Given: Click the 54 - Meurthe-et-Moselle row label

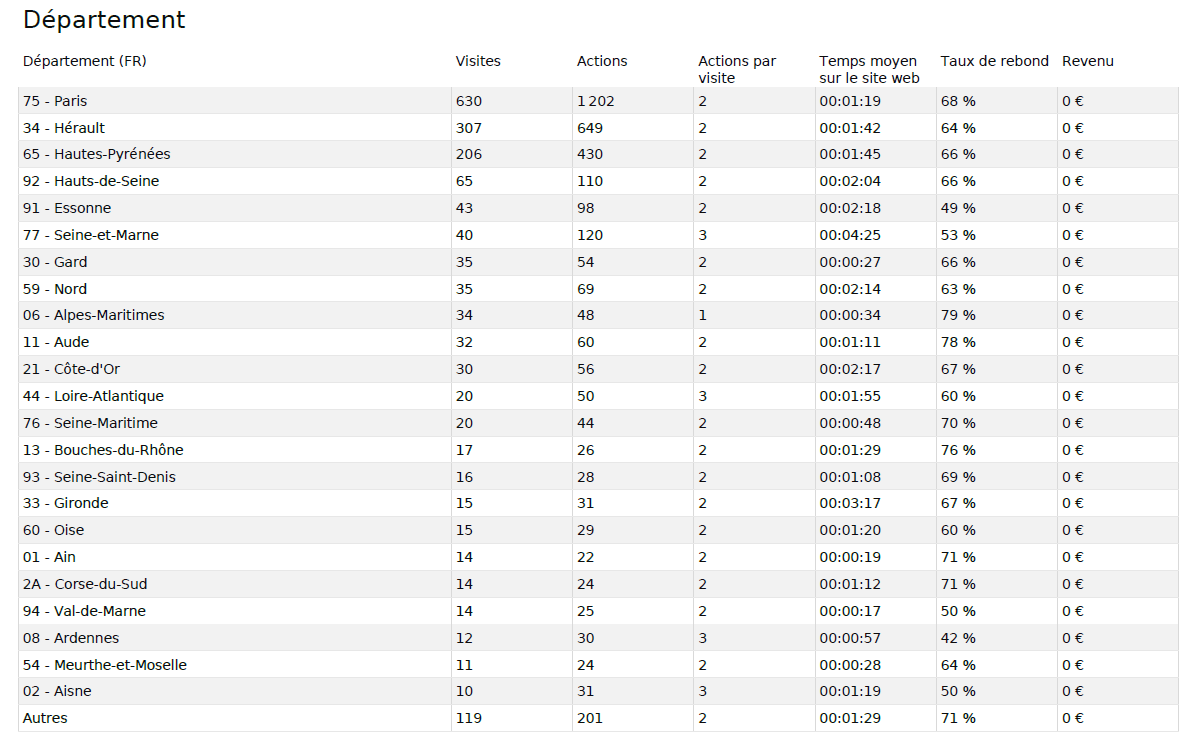Looking at the screenshot, I should click(x=105, y=665).
